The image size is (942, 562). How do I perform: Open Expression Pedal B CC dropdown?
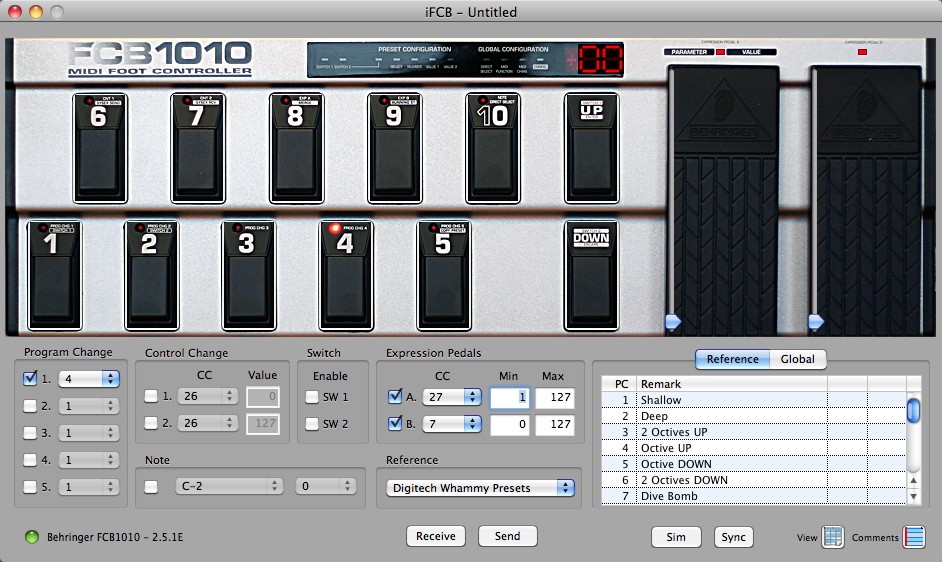(452, 424)
